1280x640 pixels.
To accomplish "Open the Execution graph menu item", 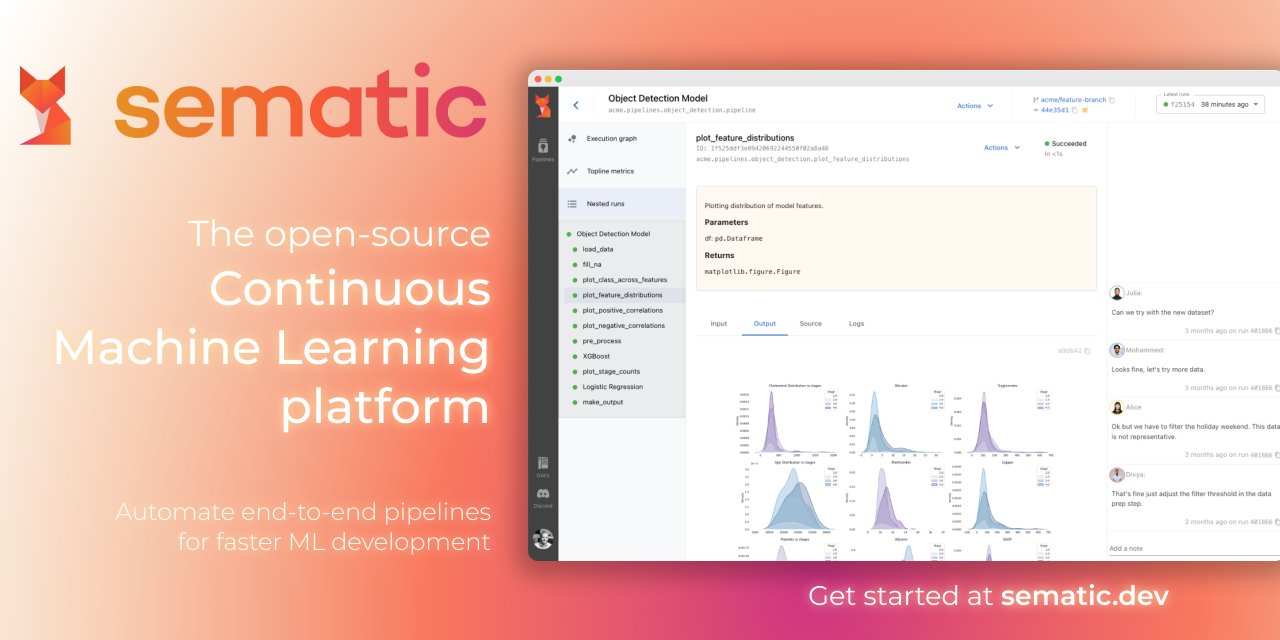I will pos(622,139).
